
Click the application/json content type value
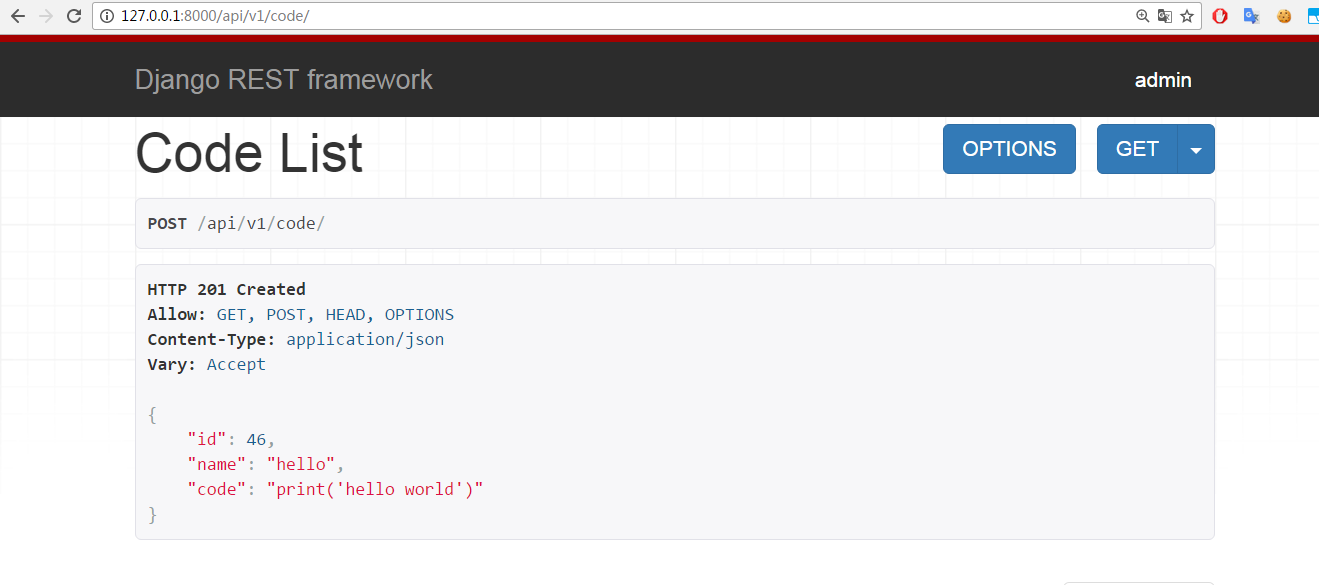tap(365, 340)
